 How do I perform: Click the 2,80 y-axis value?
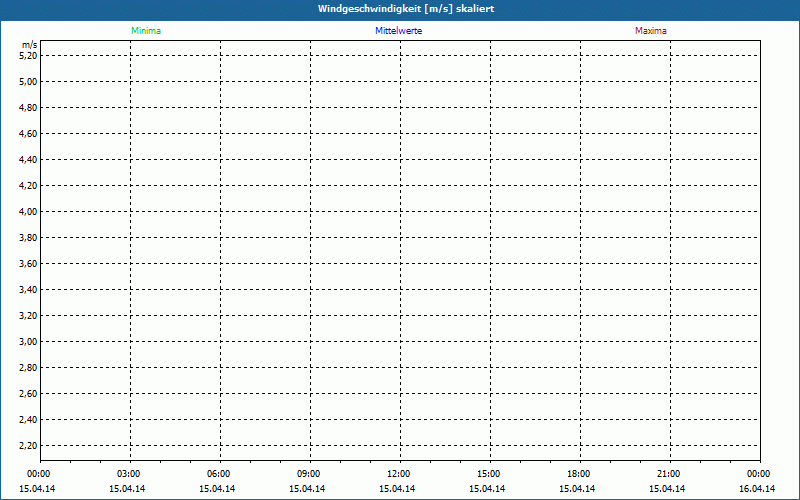coord(28,368)
